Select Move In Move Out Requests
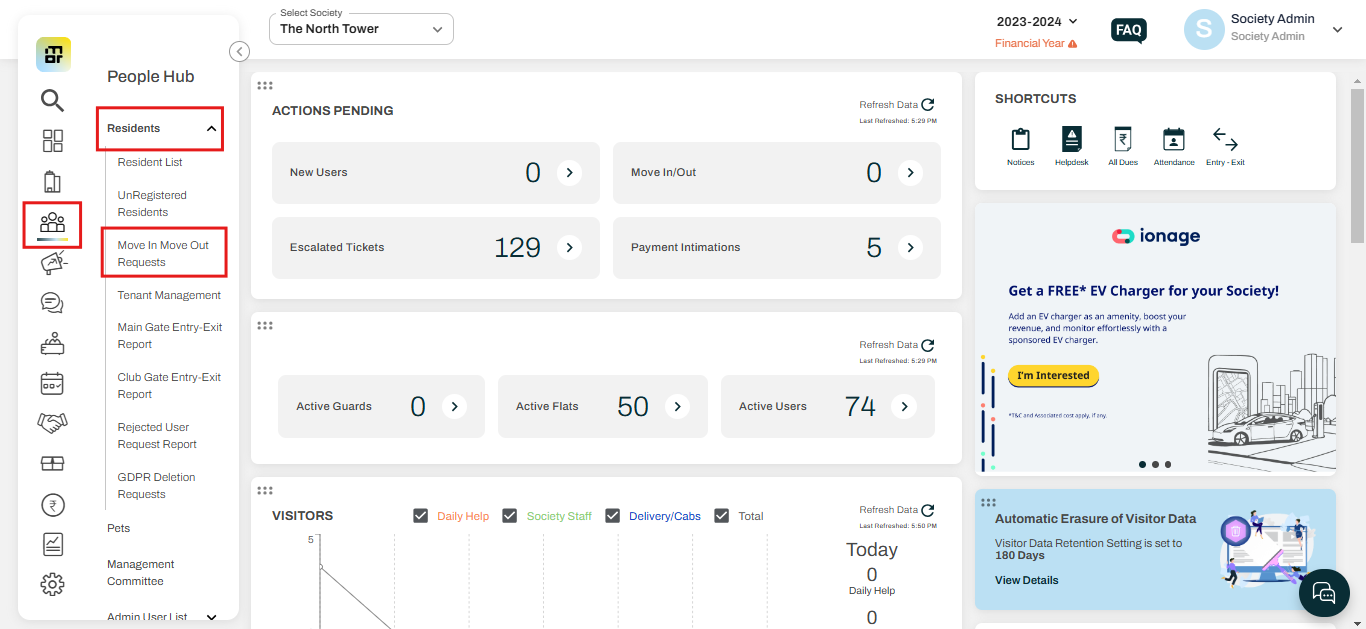Viewport: 1366px width, 629px height. (164, 254)
